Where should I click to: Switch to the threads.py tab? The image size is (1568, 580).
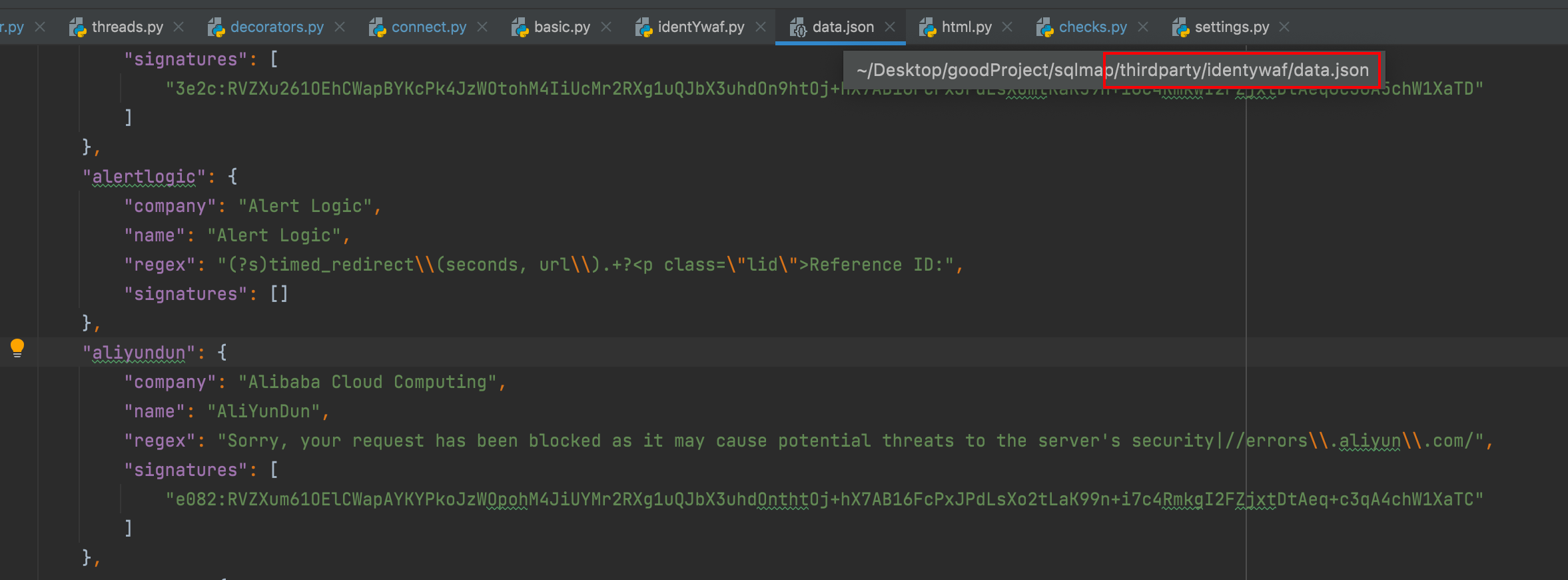coord(127,27)
